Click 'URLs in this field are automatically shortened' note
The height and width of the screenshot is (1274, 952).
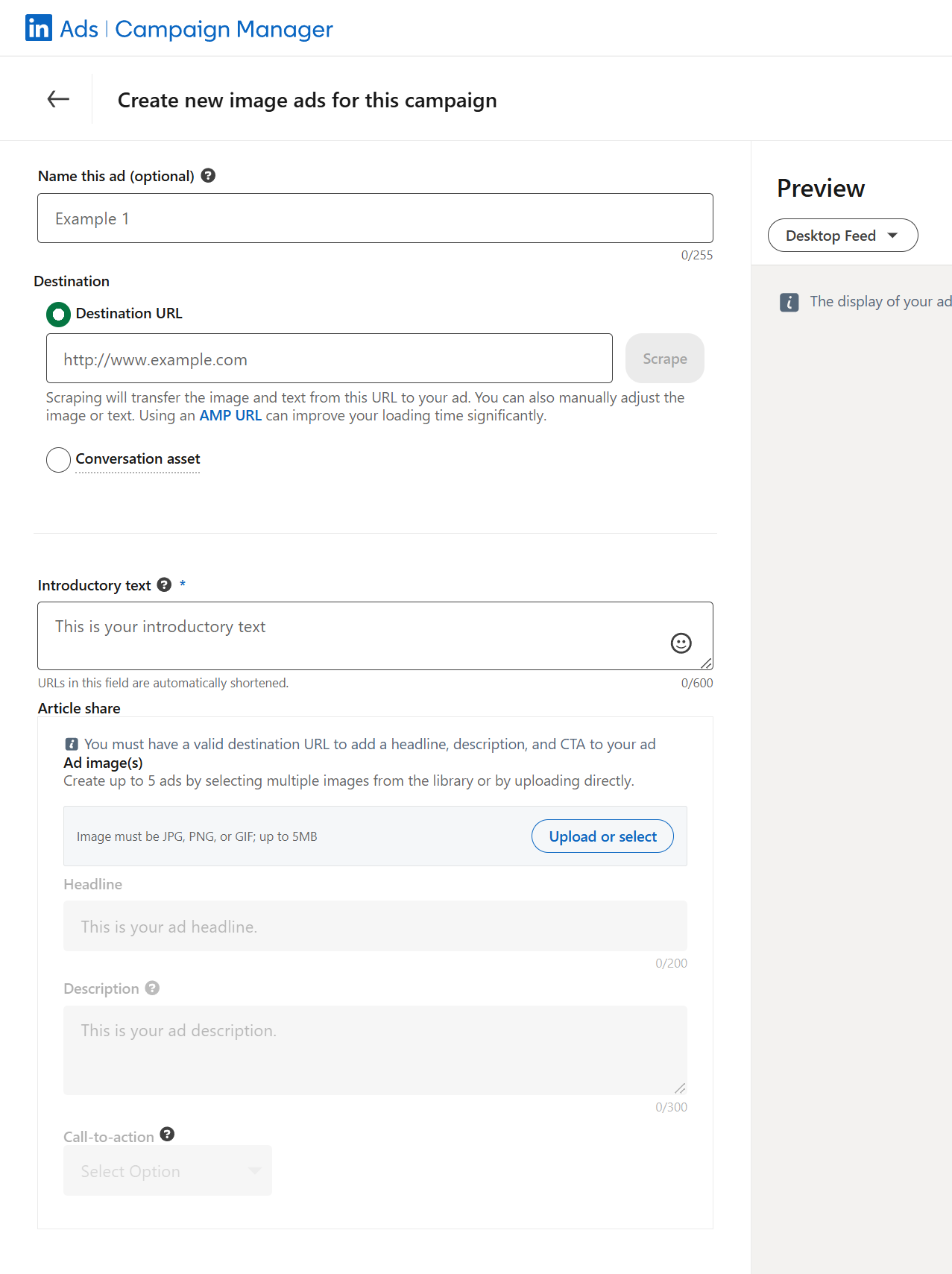coord(163,683)
